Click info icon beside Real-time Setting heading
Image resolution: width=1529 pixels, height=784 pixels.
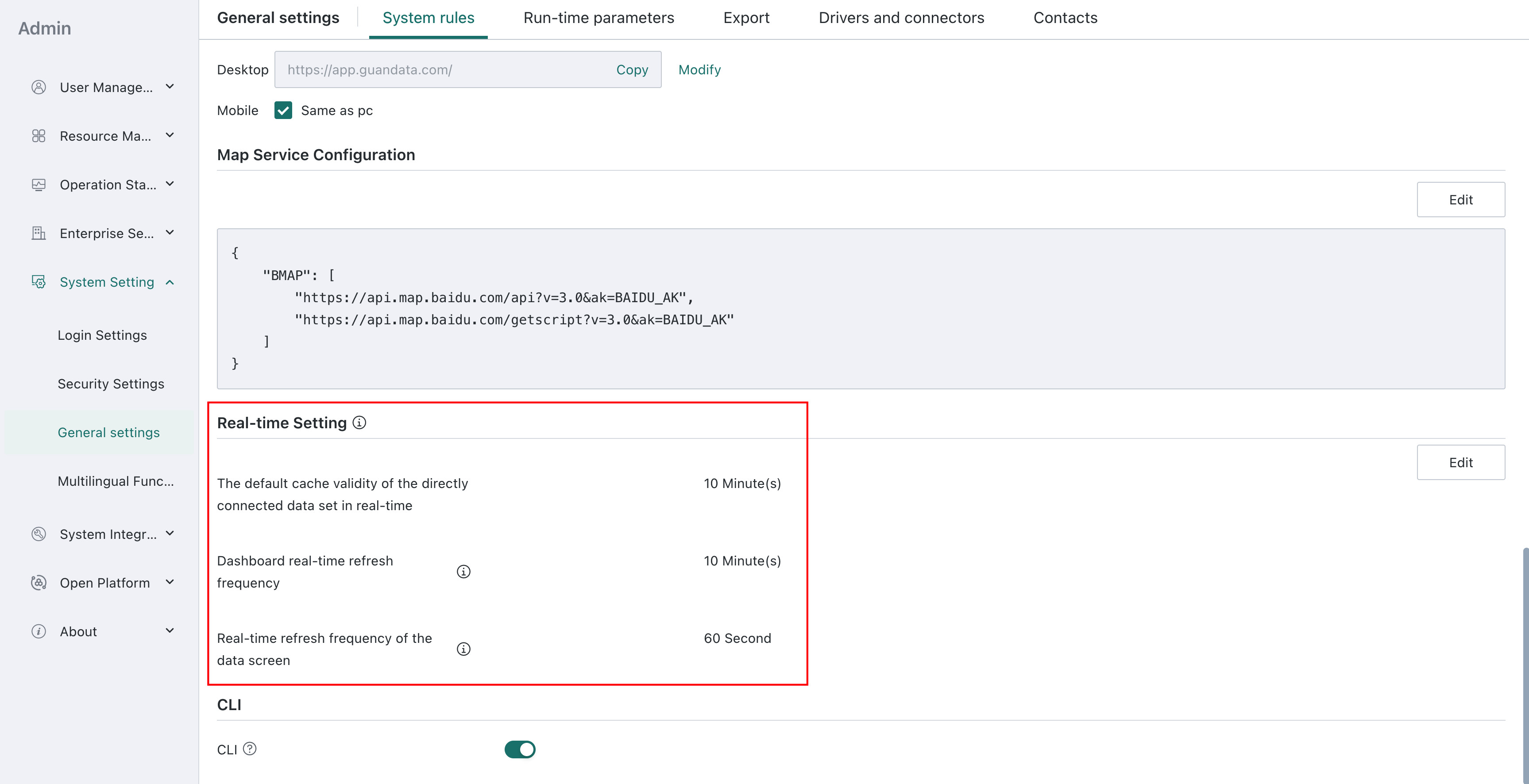click(359, 422)
